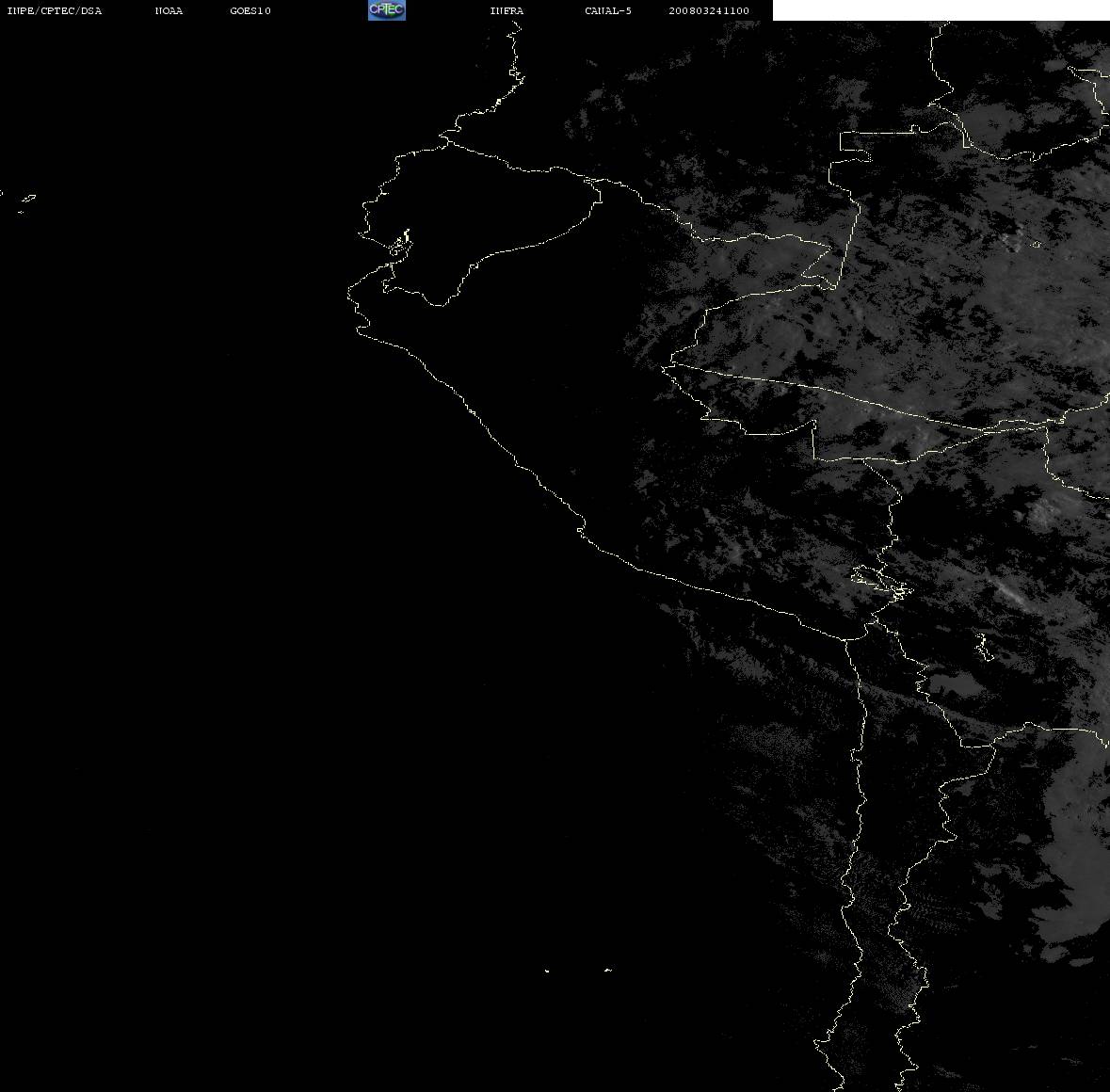This screenshot has width=1110, height=1092.
Task: Select the INPE/CPTEC/DSA header label
Action: (x=55, y=10)
